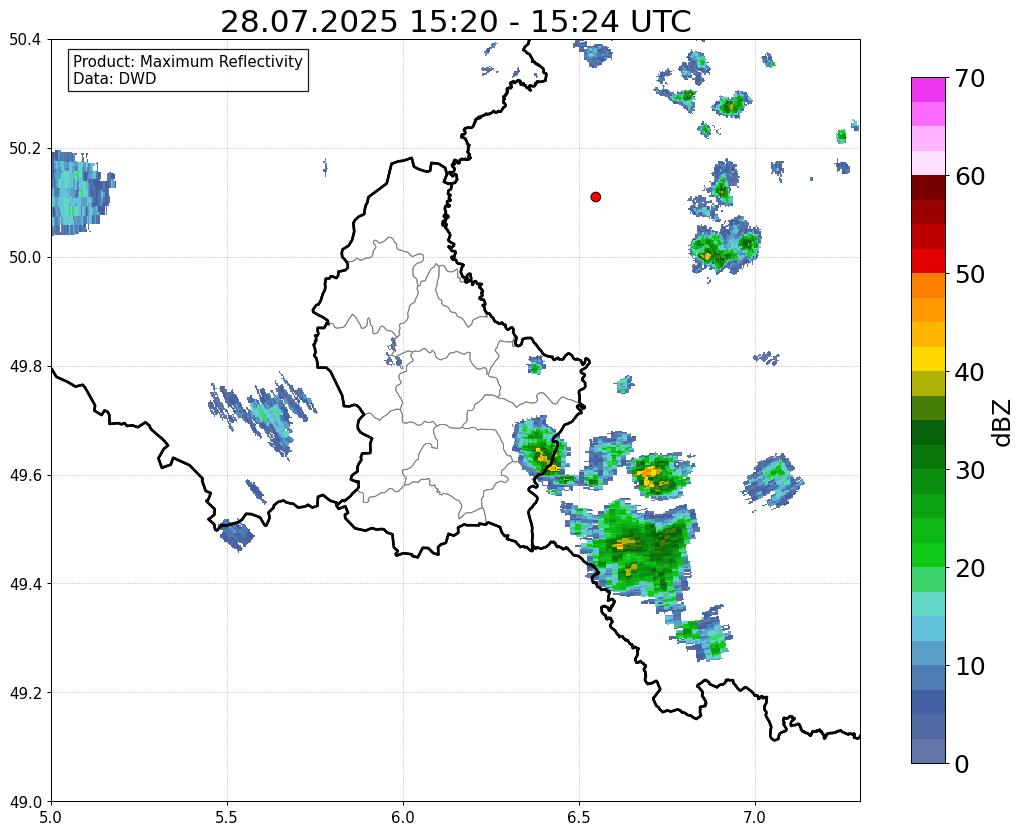The width and height of the screenshot is (1023, 834).
Task: Click the 49.8 latitude tick label
Action: pyautogui.click(x=25, y=367)
